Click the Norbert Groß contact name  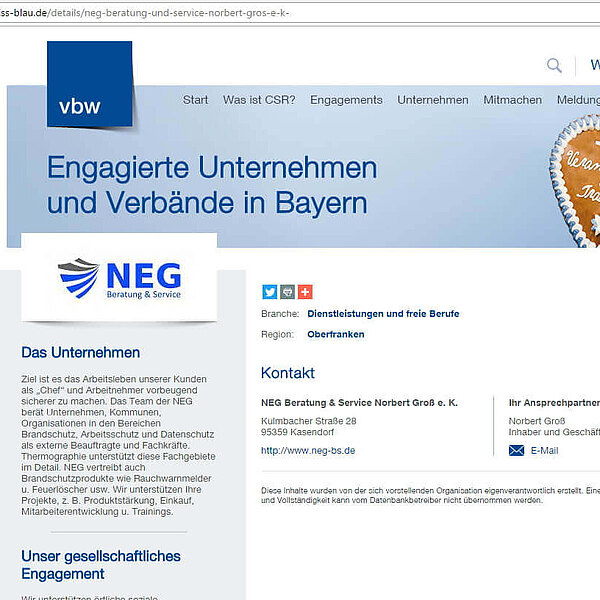tap(536, 421)
